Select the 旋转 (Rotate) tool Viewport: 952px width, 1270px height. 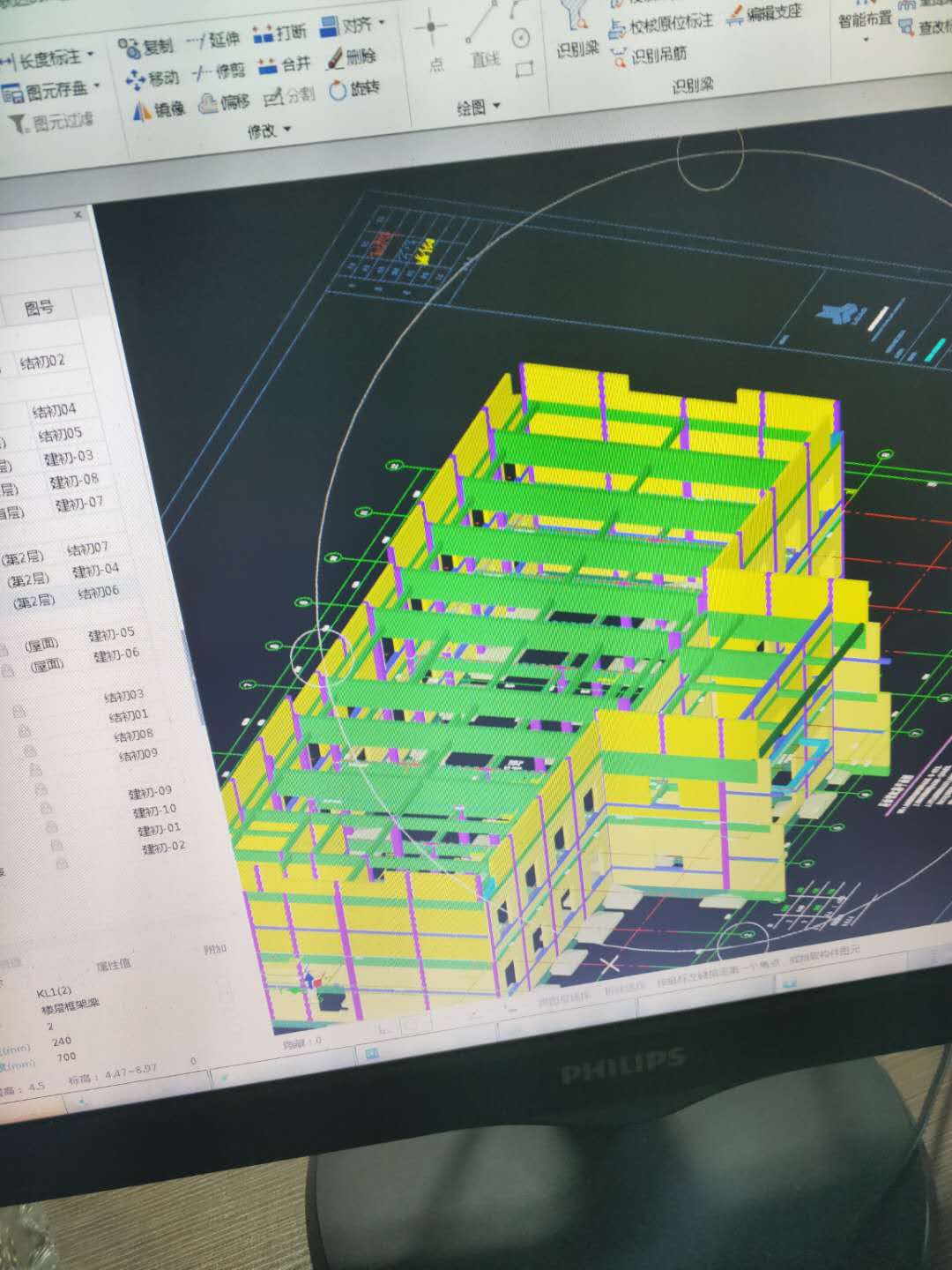(x=354, y=89)
